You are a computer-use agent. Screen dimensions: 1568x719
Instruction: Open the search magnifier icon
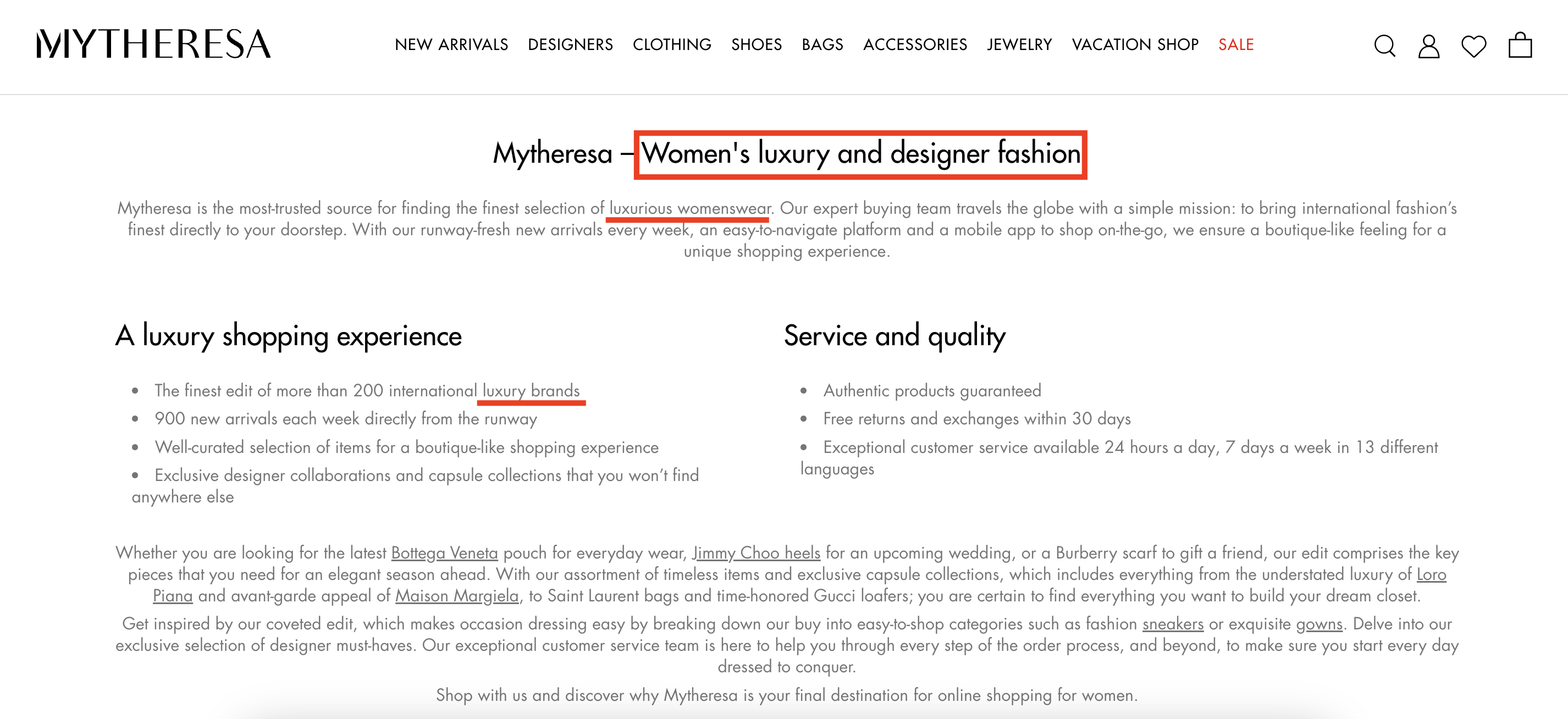[1384, 46]
